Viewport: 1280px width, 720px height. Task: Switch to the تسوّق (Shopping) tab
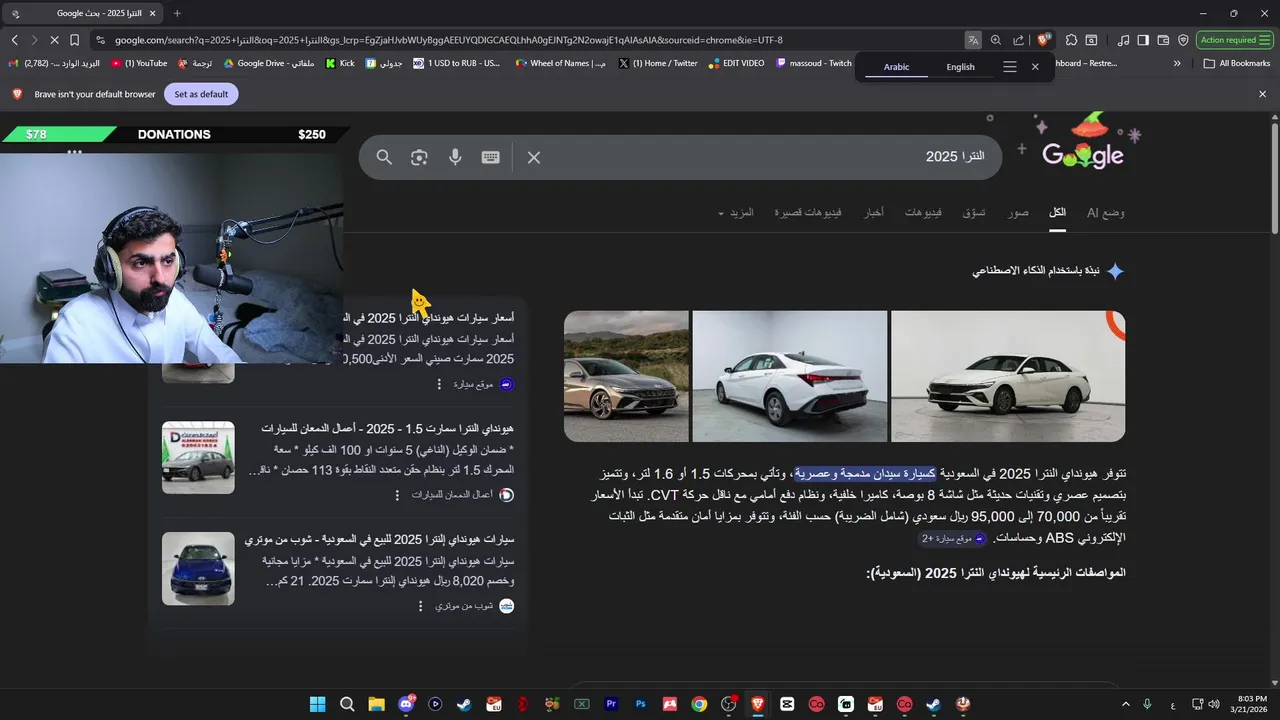coord(974,213)
